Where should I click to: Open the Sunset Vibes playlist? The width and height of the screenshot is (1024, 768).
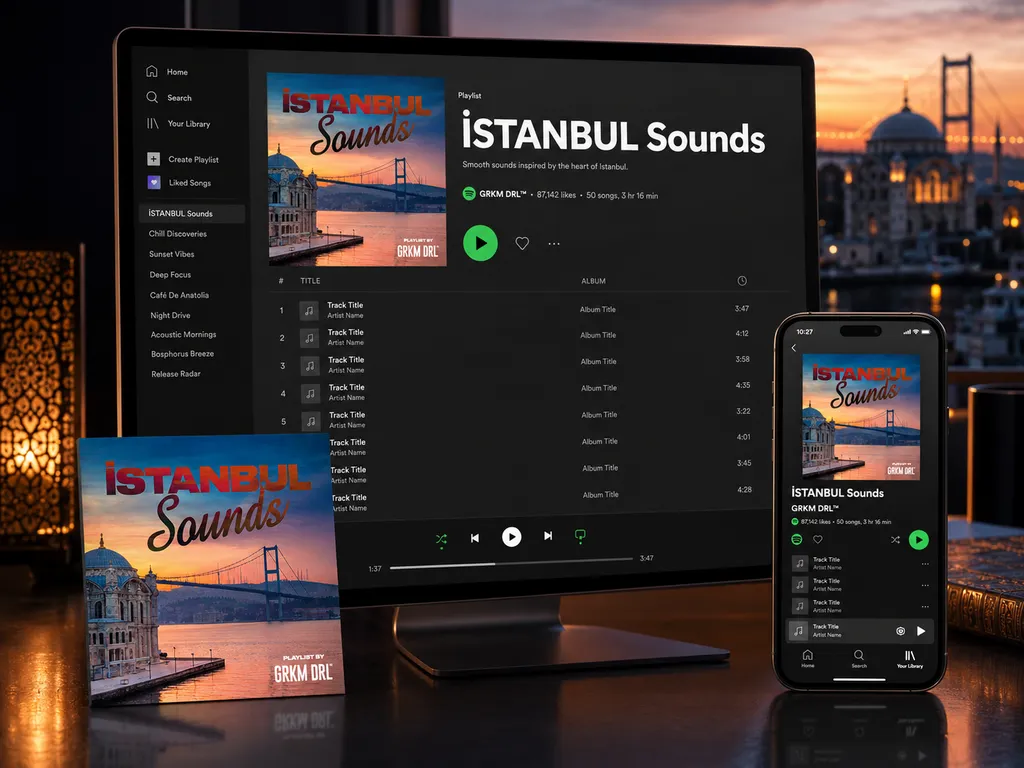(172, 254)
